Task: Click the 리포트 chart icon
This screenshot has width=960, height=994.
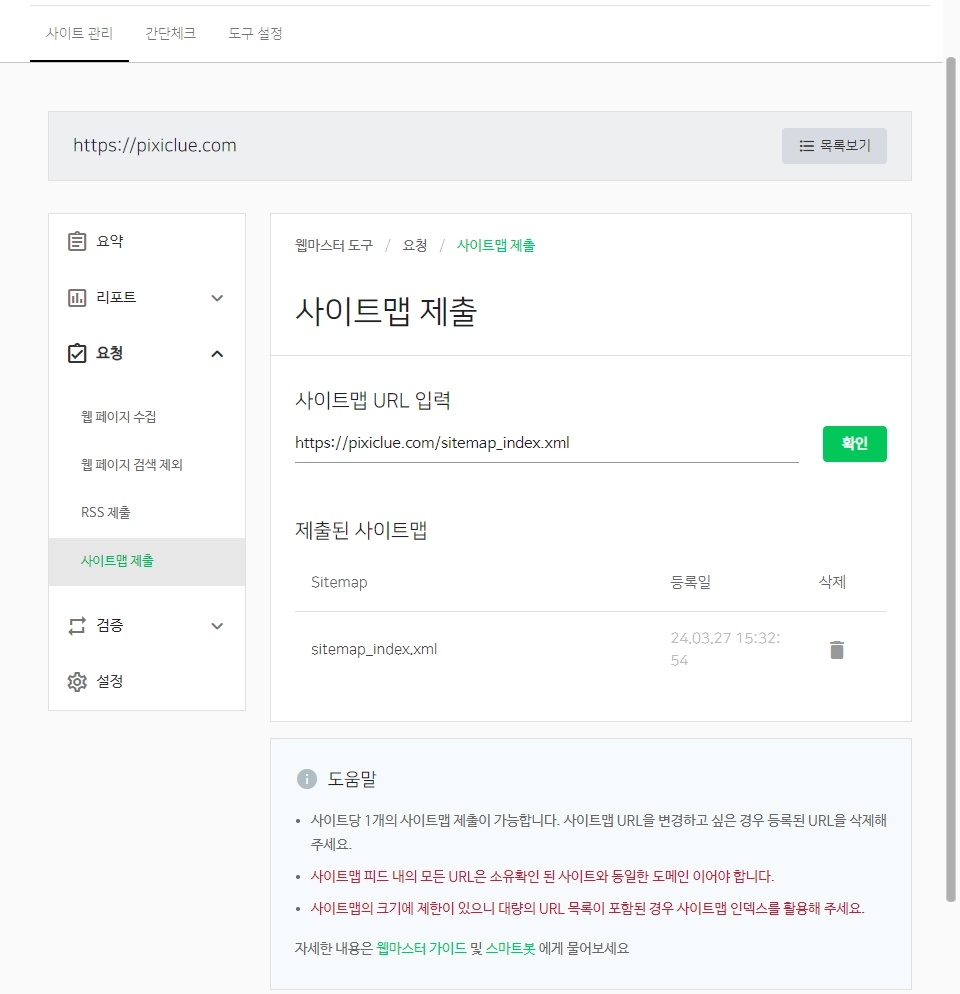Action: pos(77,297)
